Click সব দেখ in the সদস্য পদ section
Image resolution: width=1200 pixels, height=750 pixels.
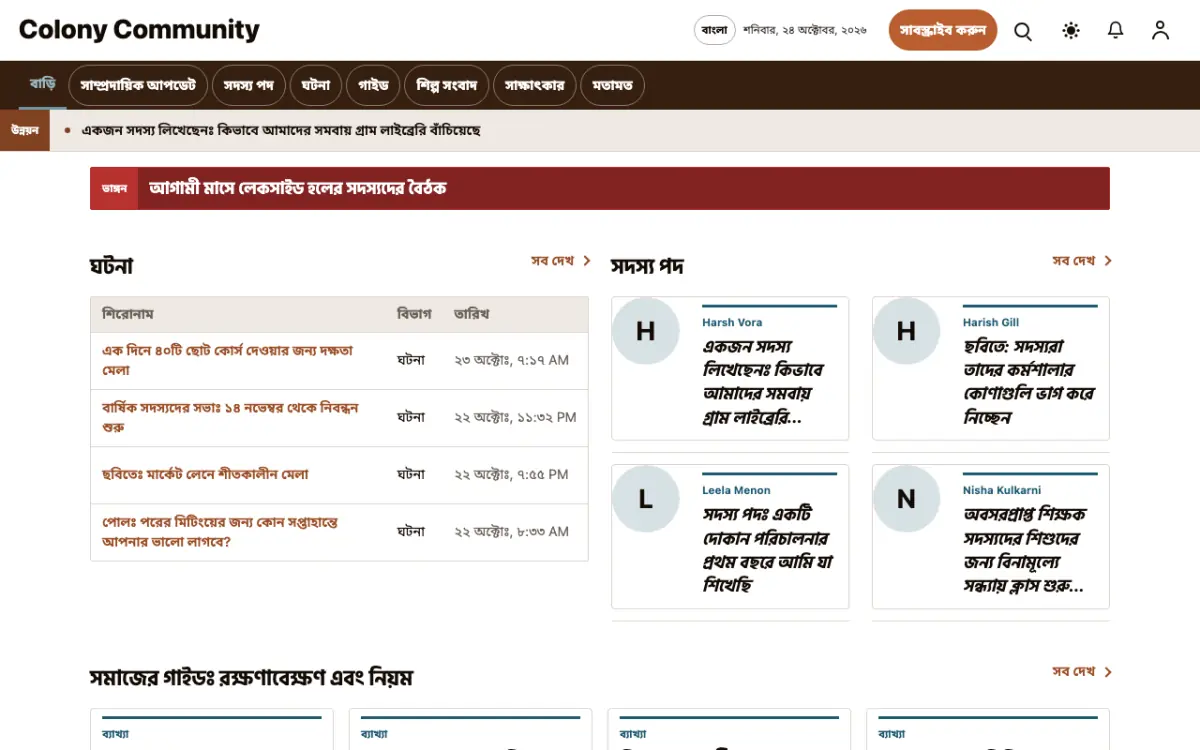point(1082,261)
